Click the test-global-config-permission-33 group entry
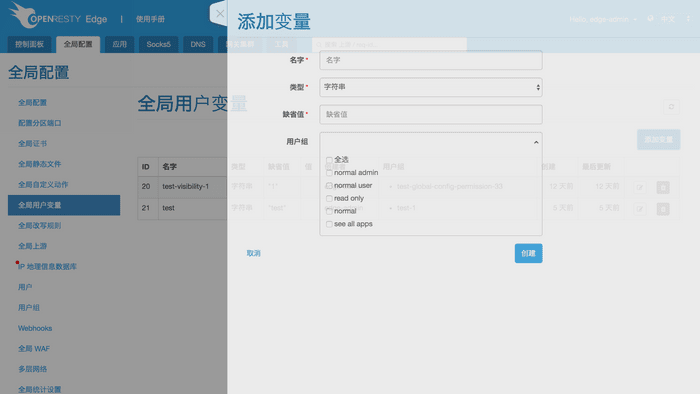700x394 pixels. click(x=450, y=187)
